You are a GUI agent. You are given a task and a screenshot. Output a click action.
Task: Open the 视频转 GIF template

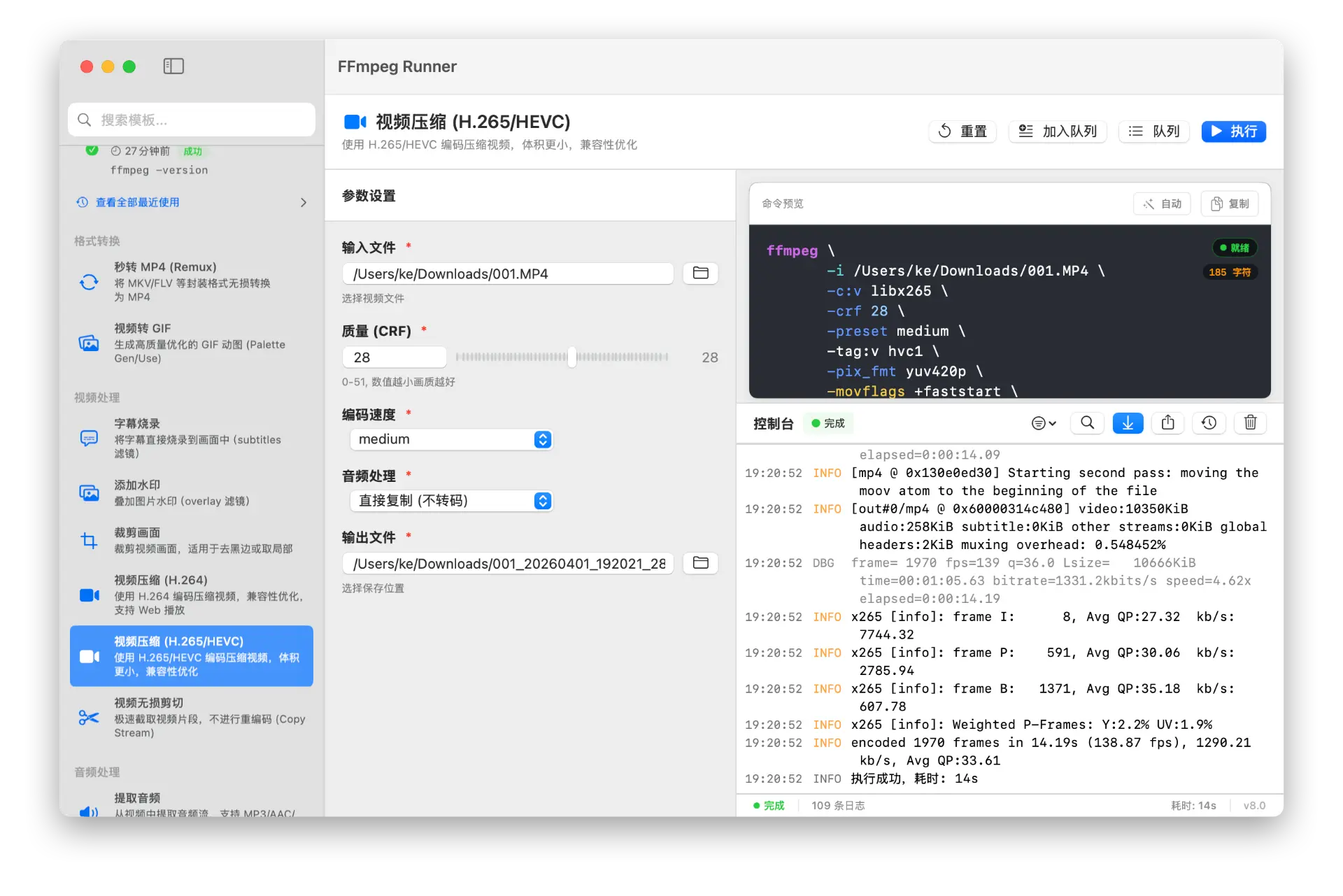(x=191, y=343)
